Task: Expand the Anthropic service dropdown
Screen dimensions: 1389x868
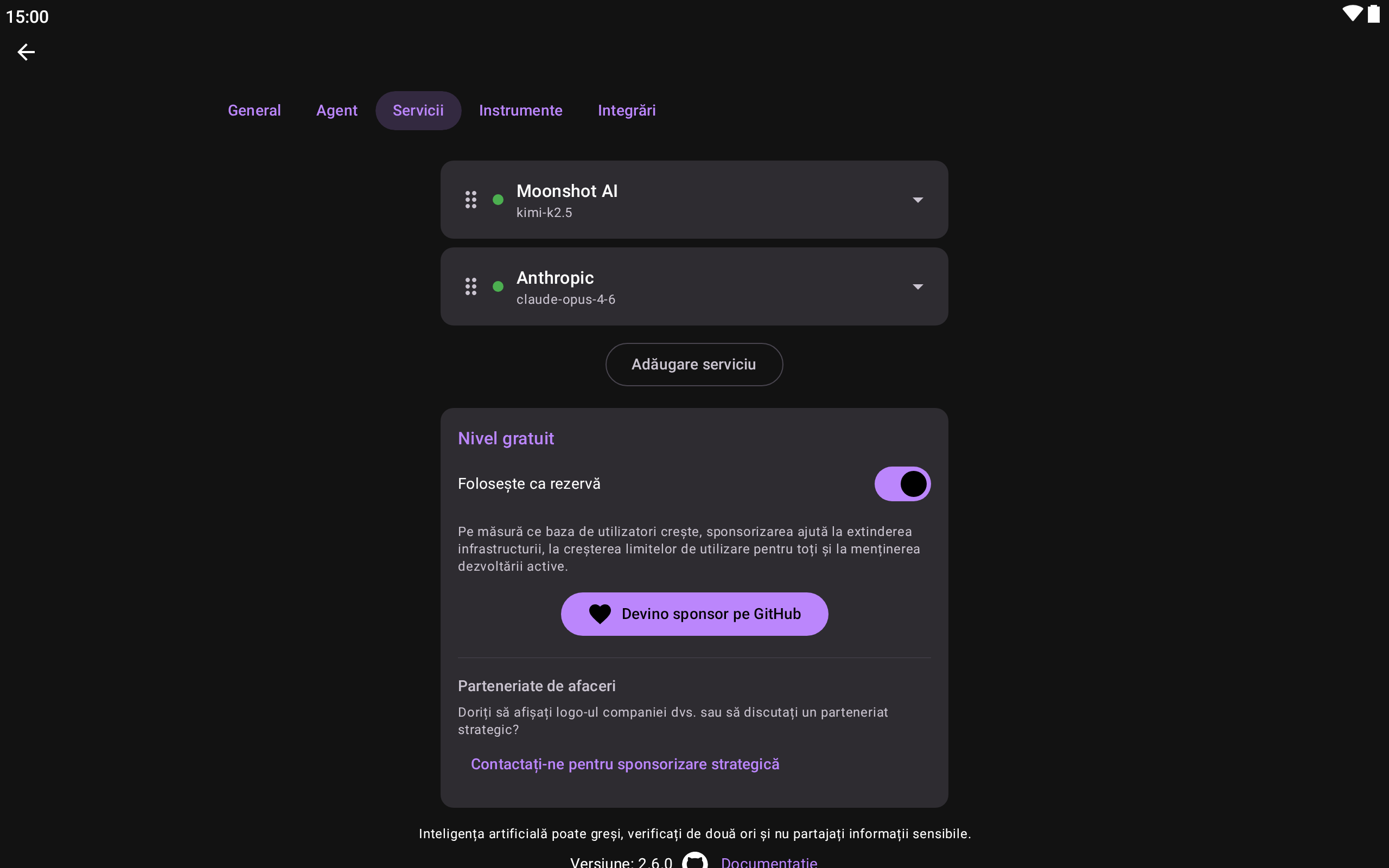Action: coord(918,286)
